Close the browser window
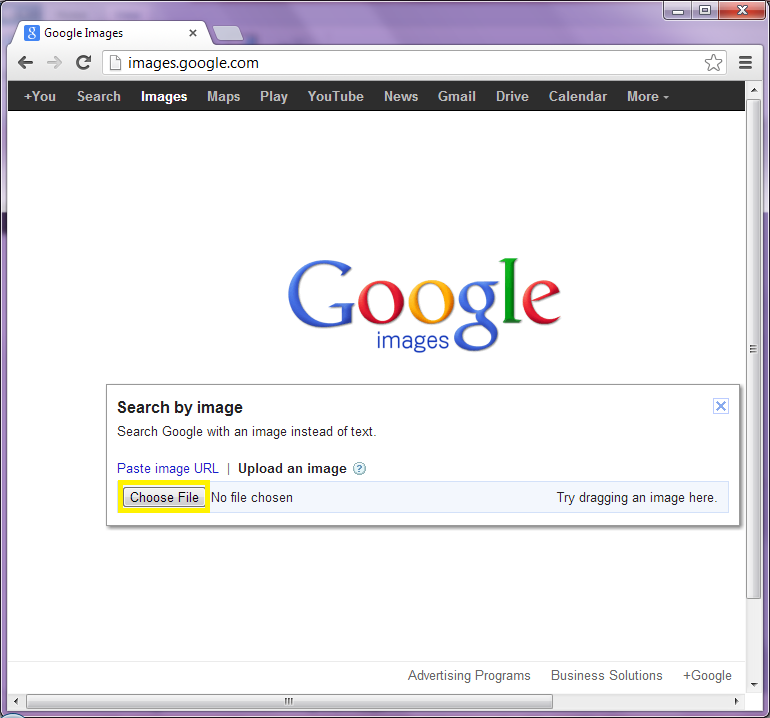 [742, 10]
